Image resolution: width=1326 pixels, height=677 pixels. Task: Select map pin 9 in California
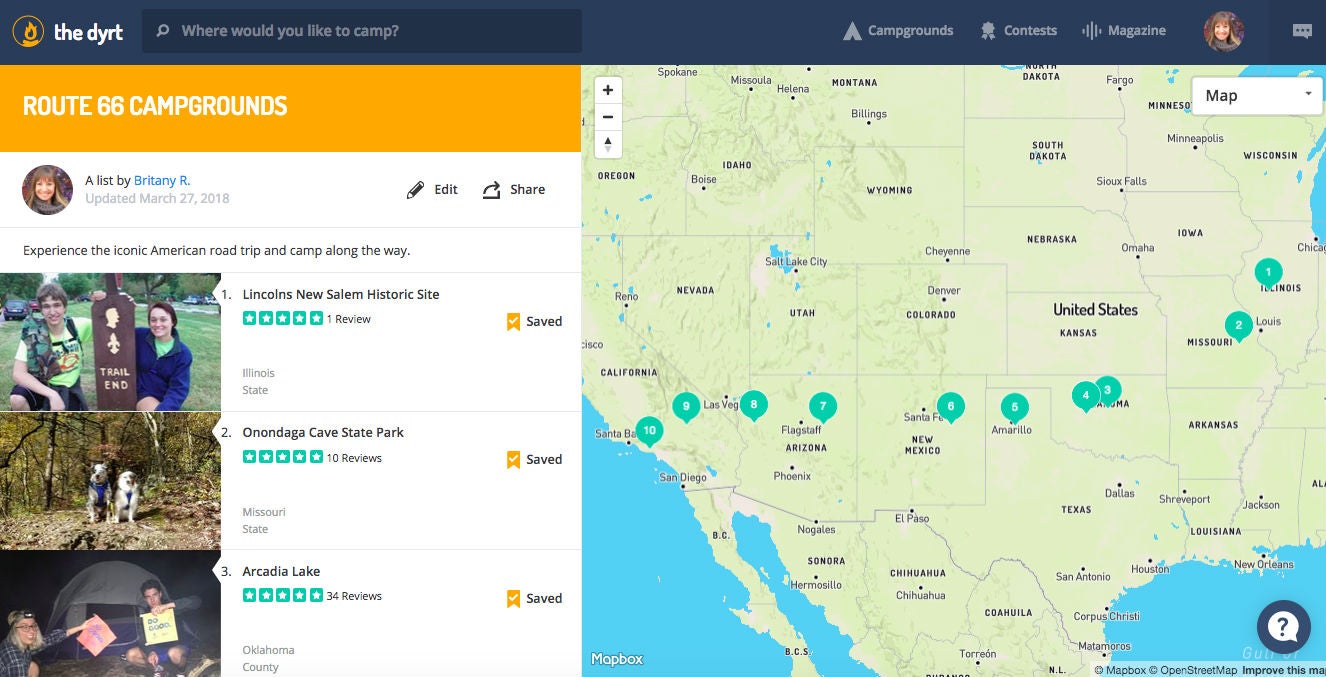685,406
